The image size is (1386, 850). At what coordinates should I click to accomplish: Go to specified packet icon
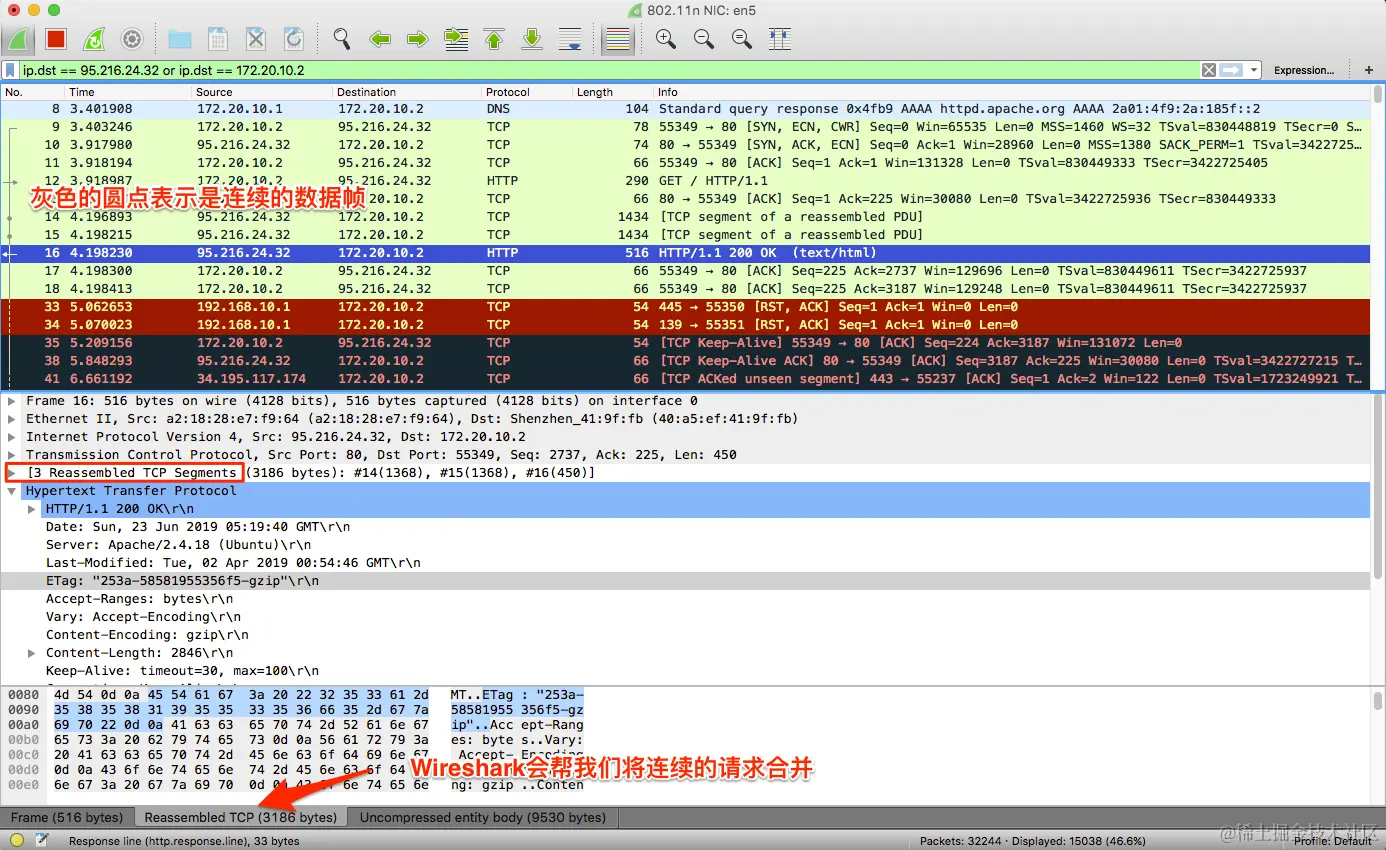click(x=456, y=39)
